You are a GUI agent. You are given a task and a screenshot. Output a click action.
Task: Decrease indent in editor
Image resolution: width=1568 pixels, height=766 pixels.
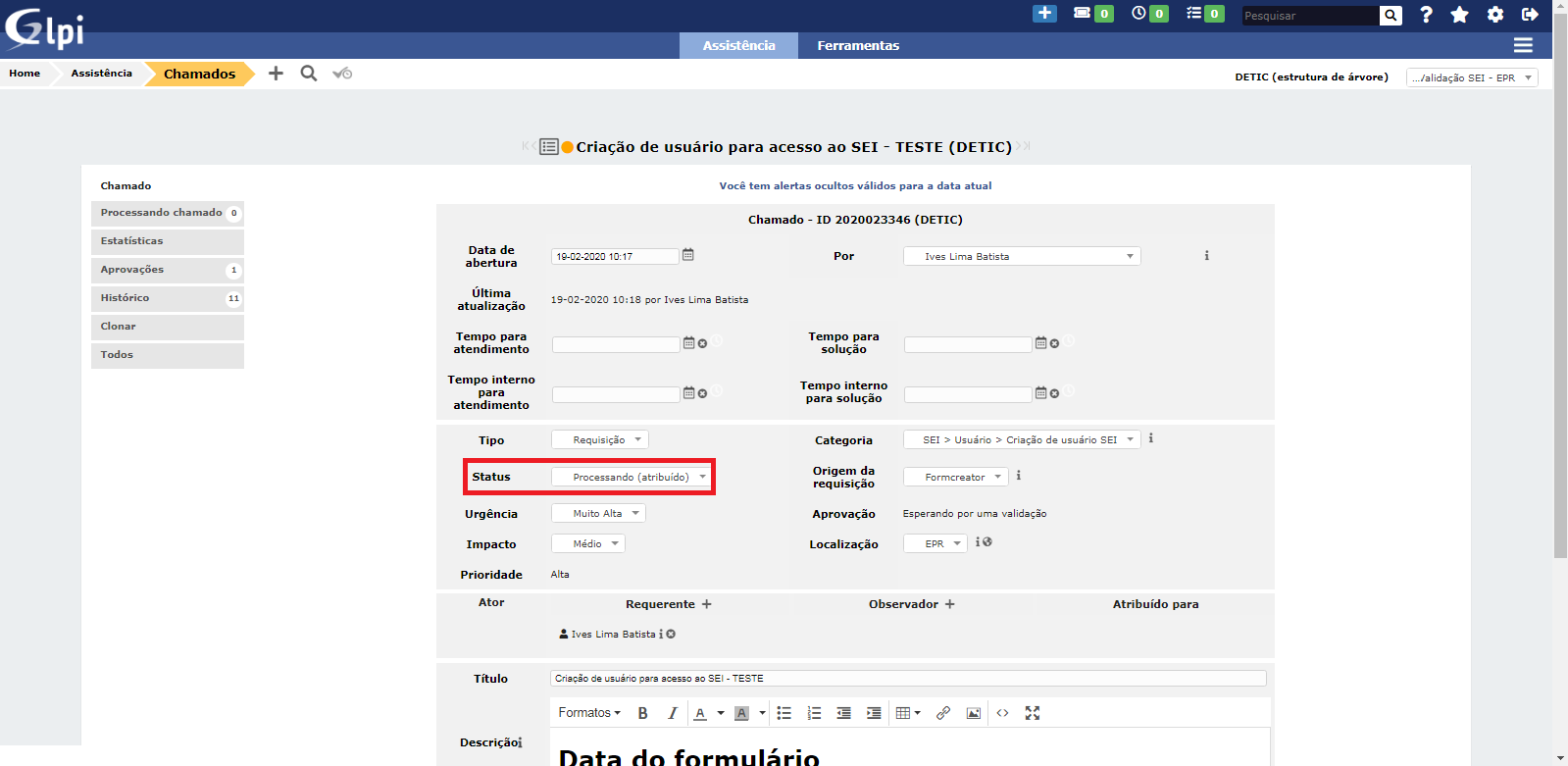coord(843,713)
